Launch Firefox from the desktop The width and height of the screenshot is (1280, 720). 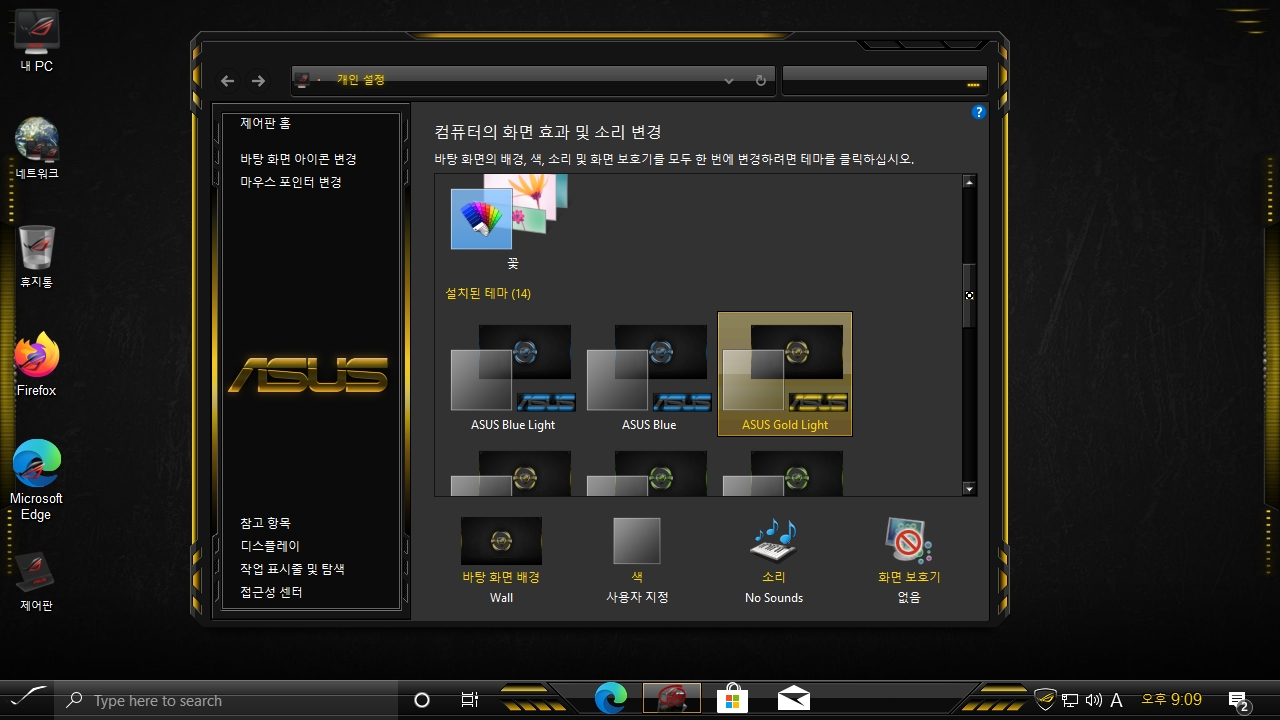[37, 365]
